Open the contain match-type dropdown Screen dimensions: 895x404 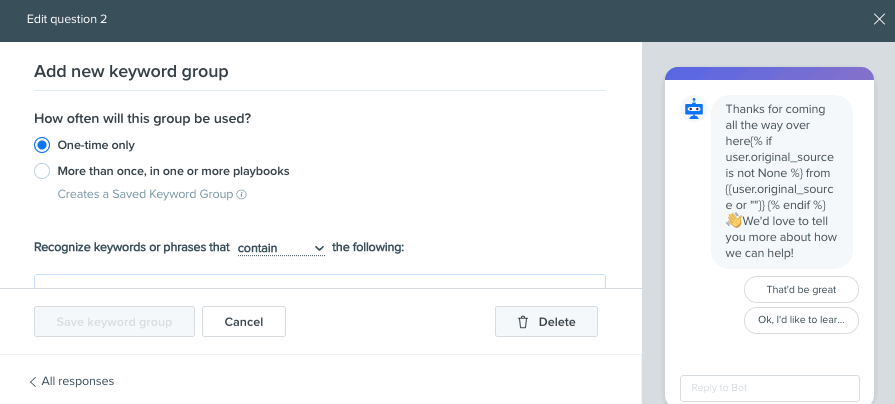click(x=281, y=248)
